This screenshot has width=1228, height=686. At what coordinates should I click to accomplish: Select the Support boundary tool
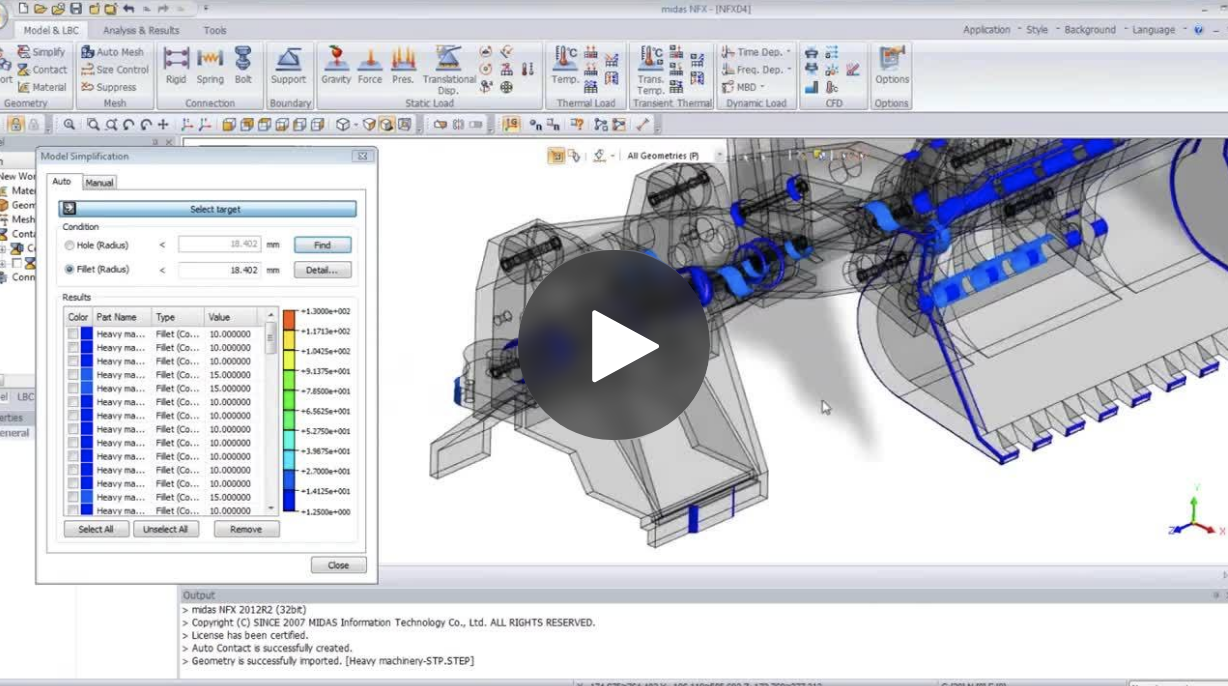[289, 65]
